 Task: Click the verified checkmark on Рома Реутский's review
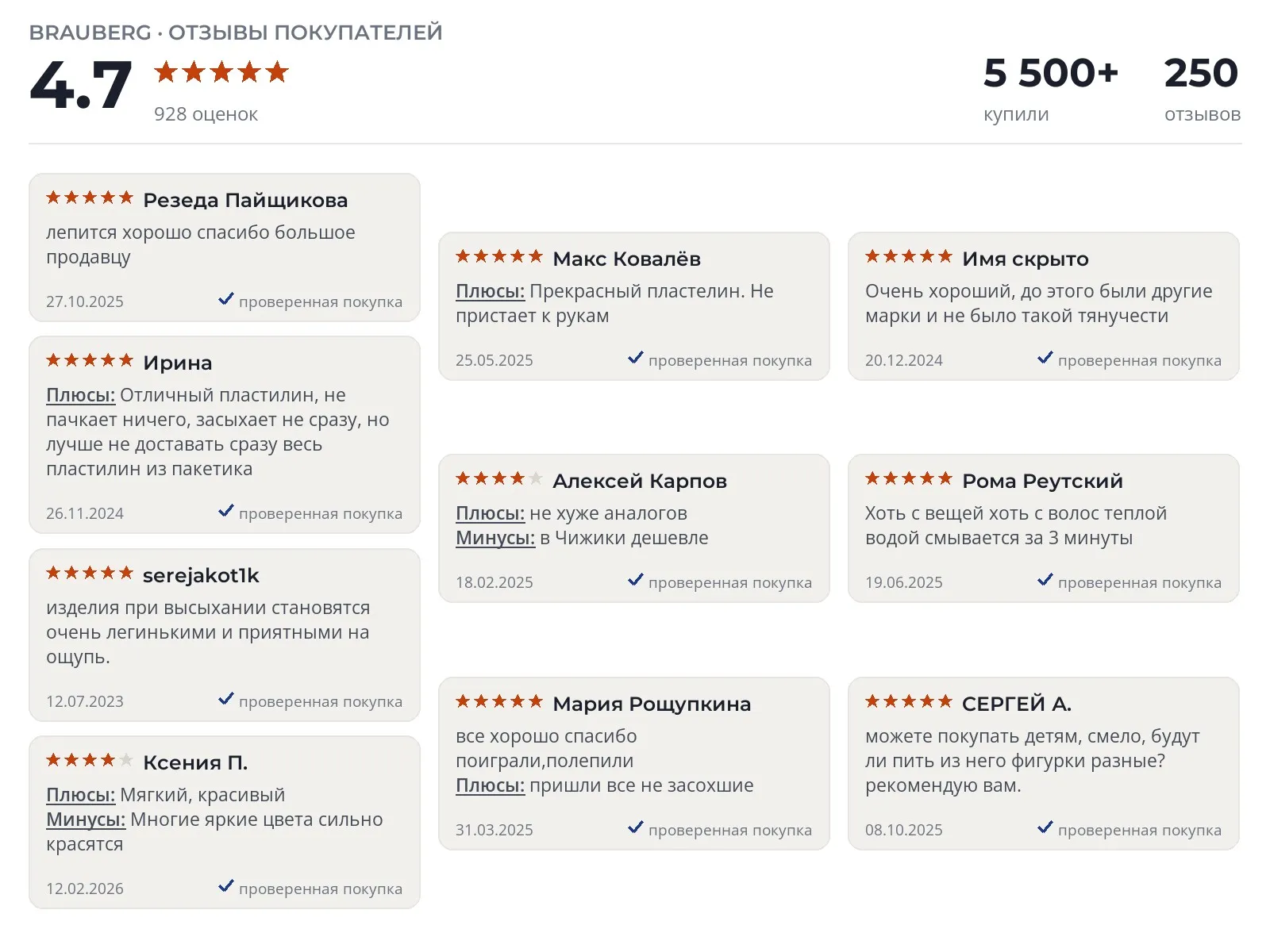(x=1045, y=580)
